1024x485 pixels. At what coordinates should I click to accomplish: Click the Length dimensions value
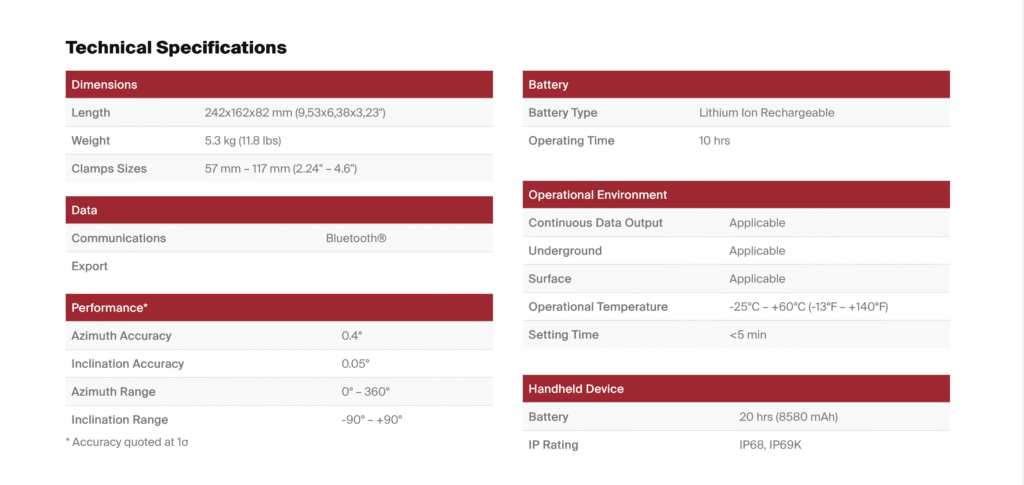point(295,113)
